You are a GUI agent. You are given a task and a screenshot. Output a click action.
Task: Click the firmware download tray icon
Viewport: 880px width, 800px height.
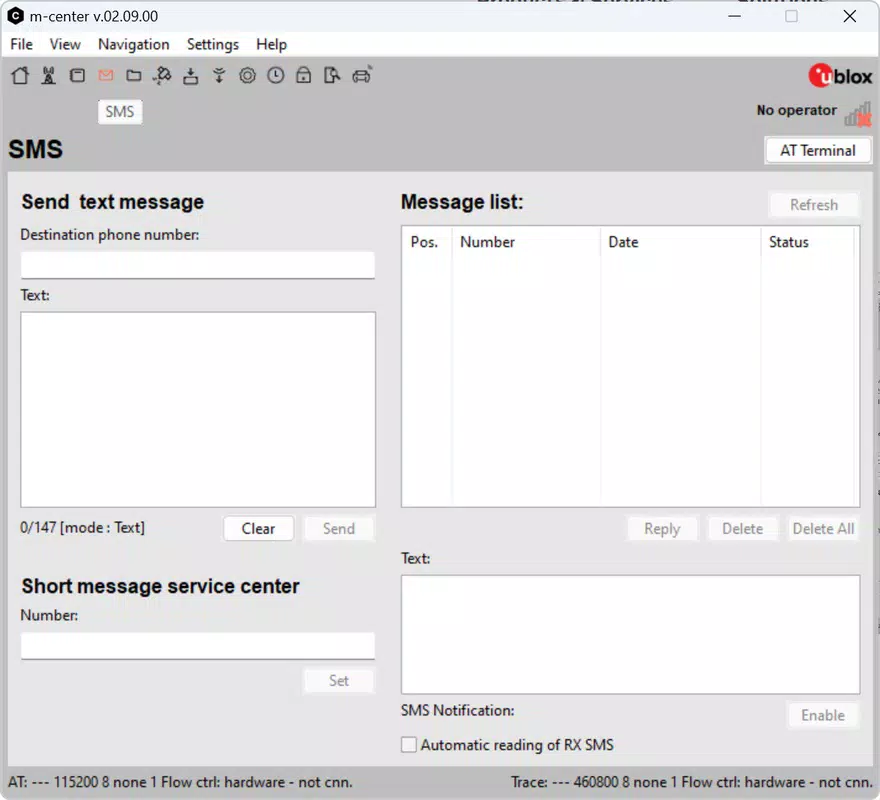191,76
